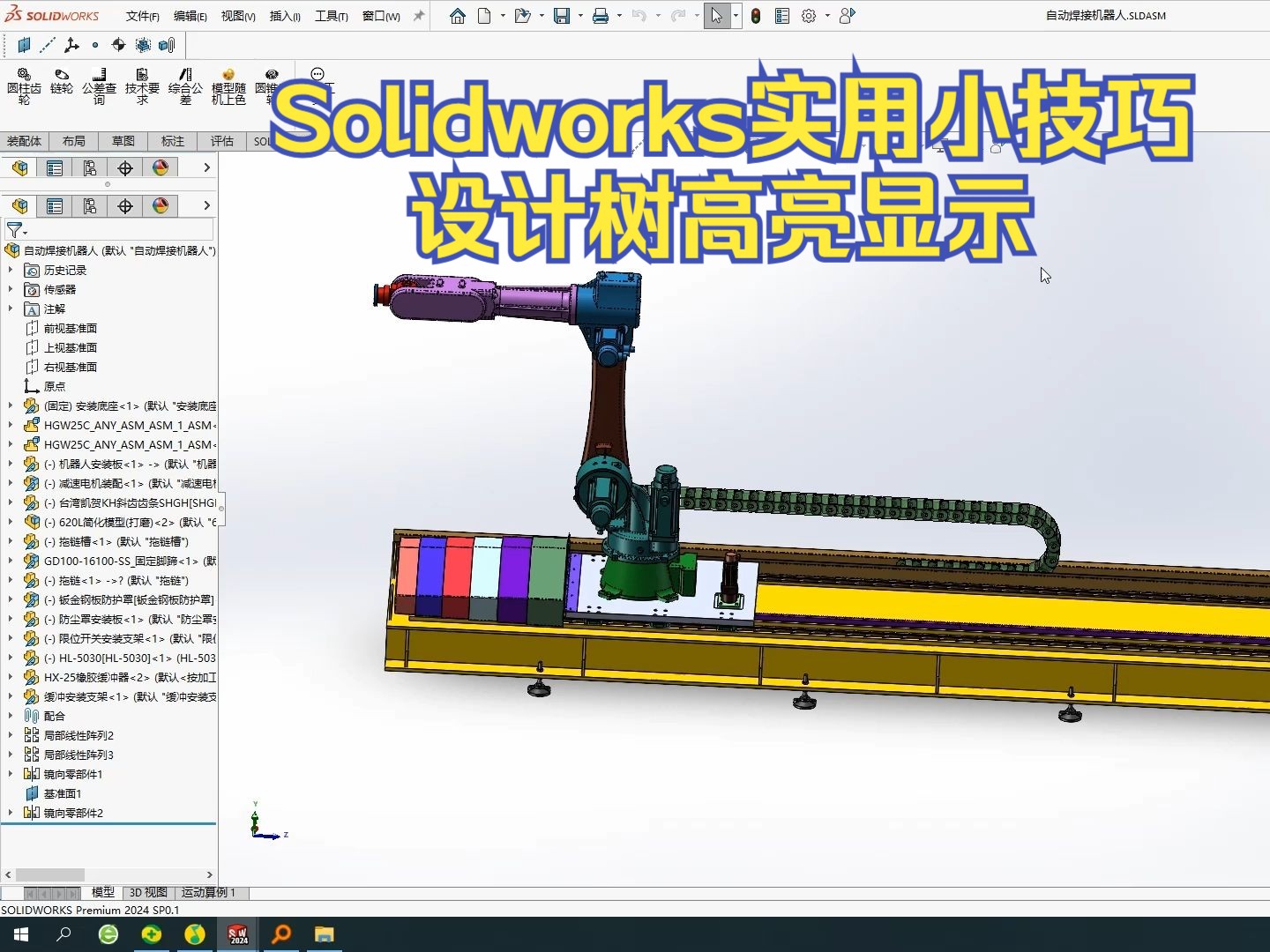Toggle the menu bar pin icon
1270x952 pixels.
coord(419,16)
